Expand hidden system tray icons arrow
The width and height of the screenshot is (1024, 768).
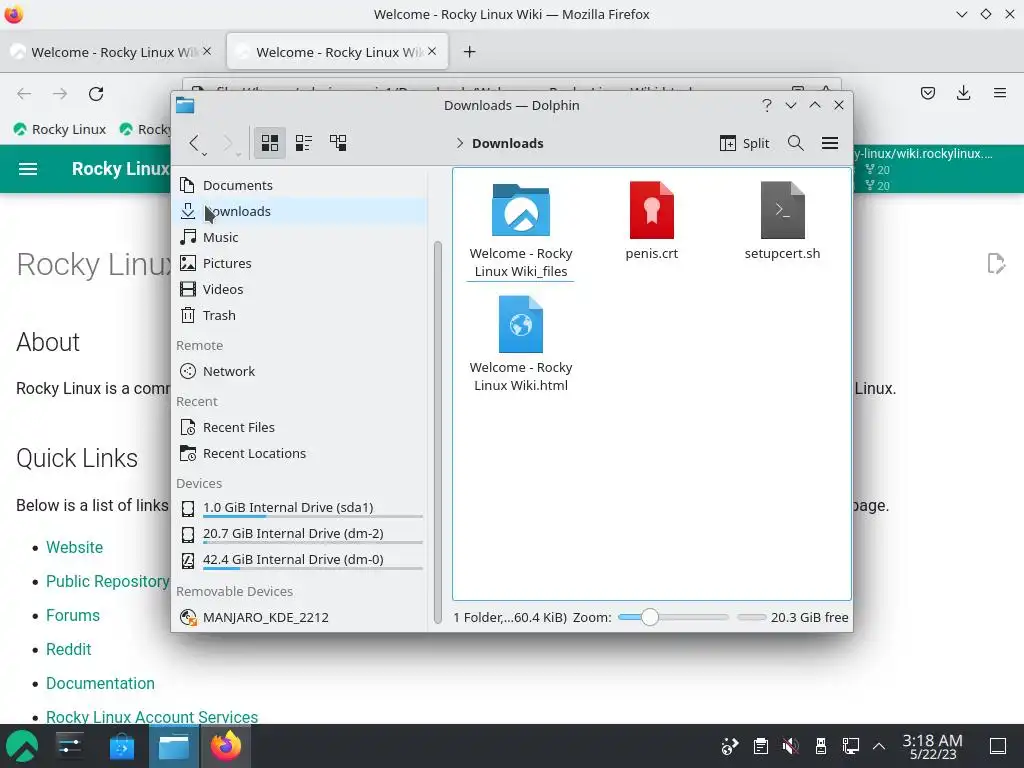[x=879, y=746]
